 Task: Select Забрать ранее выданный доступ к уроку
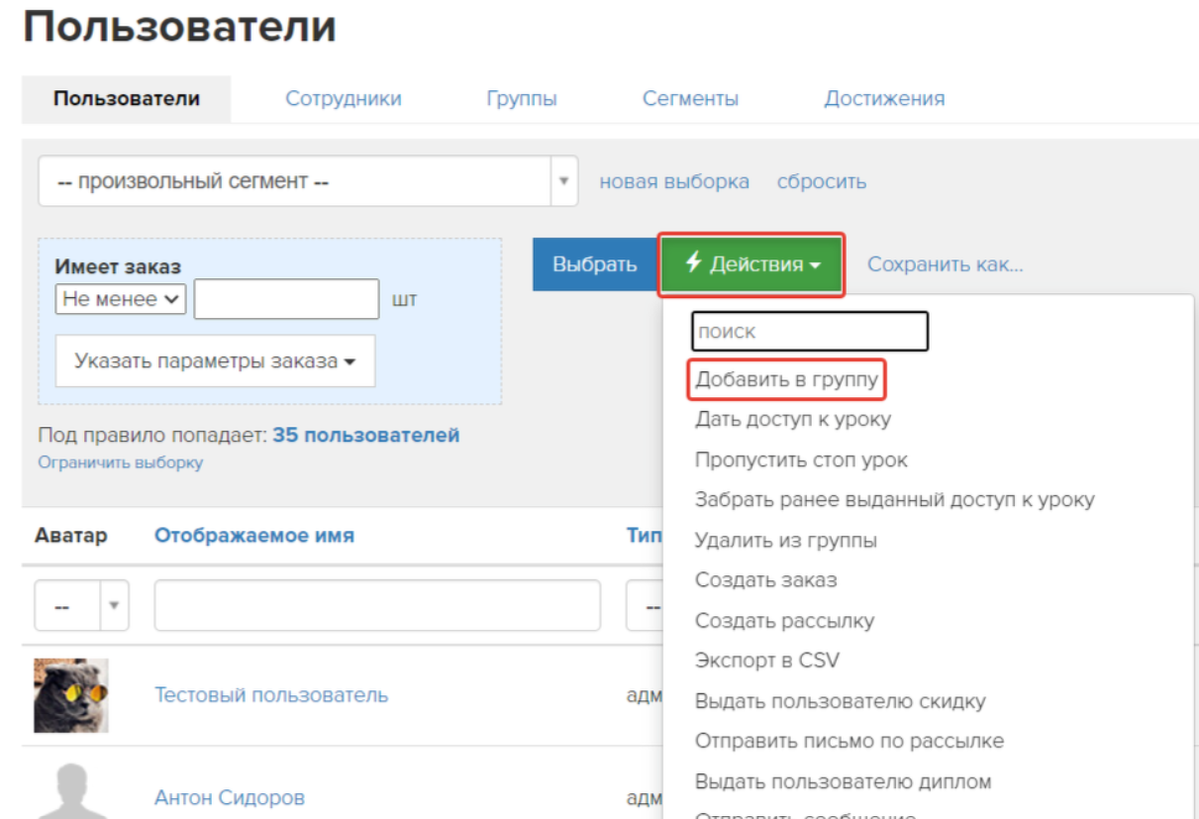point(894,500)
